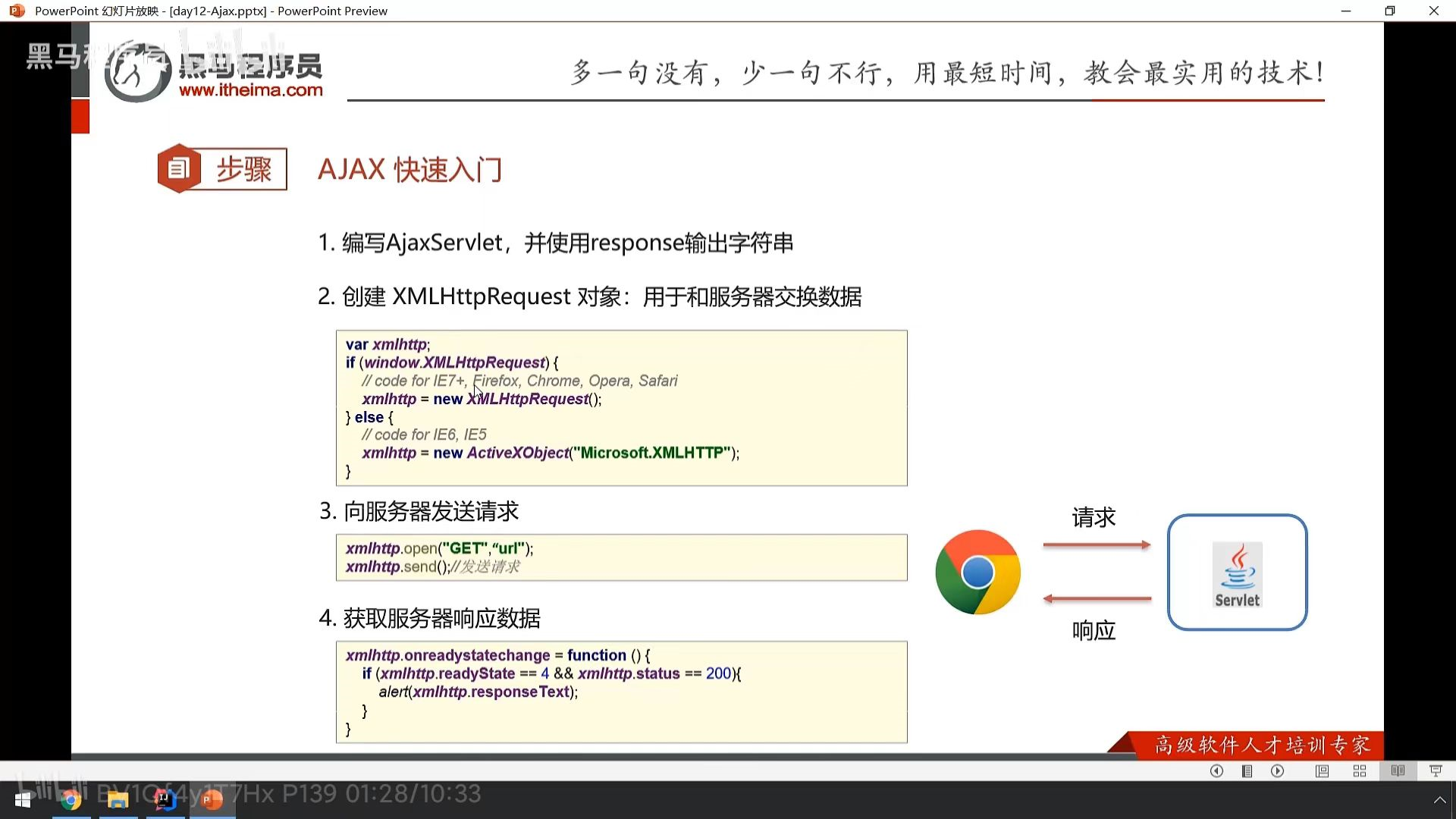Click the Servlet box in the diagram
The image size is (1456, 819).
[1237, 573]
